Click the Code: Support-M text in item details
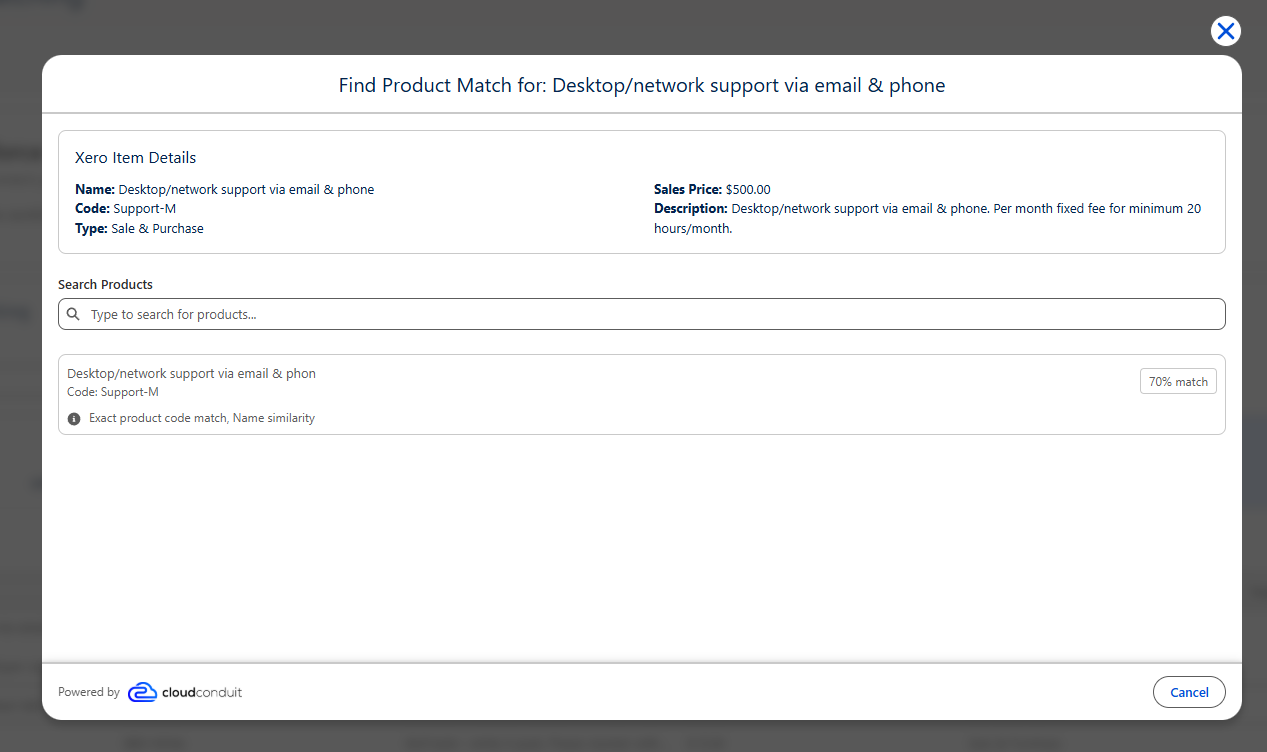This screenshot has width=1267, height=752. click(125, 209)
